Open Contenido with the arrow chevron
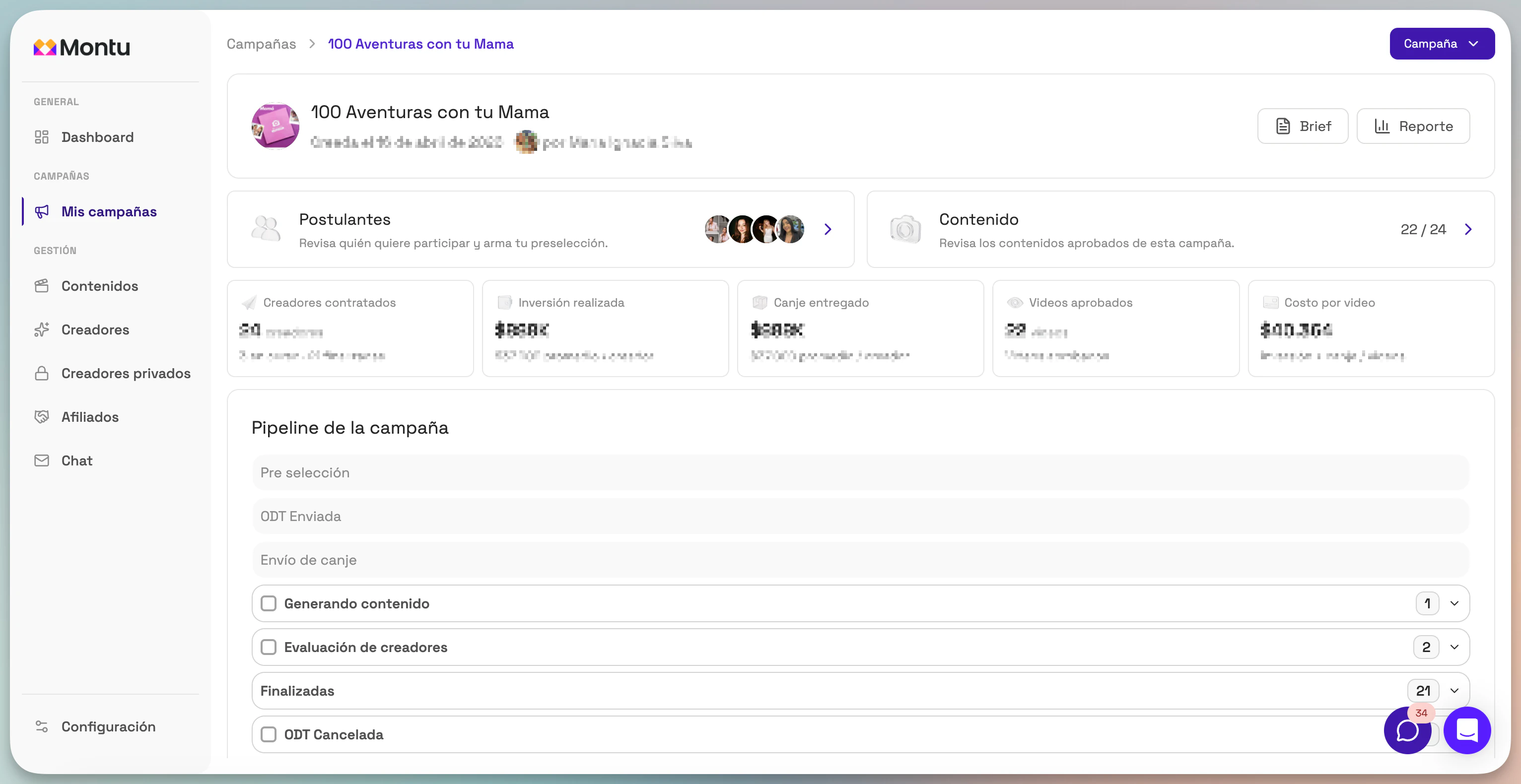The height and width of the screenshot is (784, 1521). click(x=1468, y=229)
